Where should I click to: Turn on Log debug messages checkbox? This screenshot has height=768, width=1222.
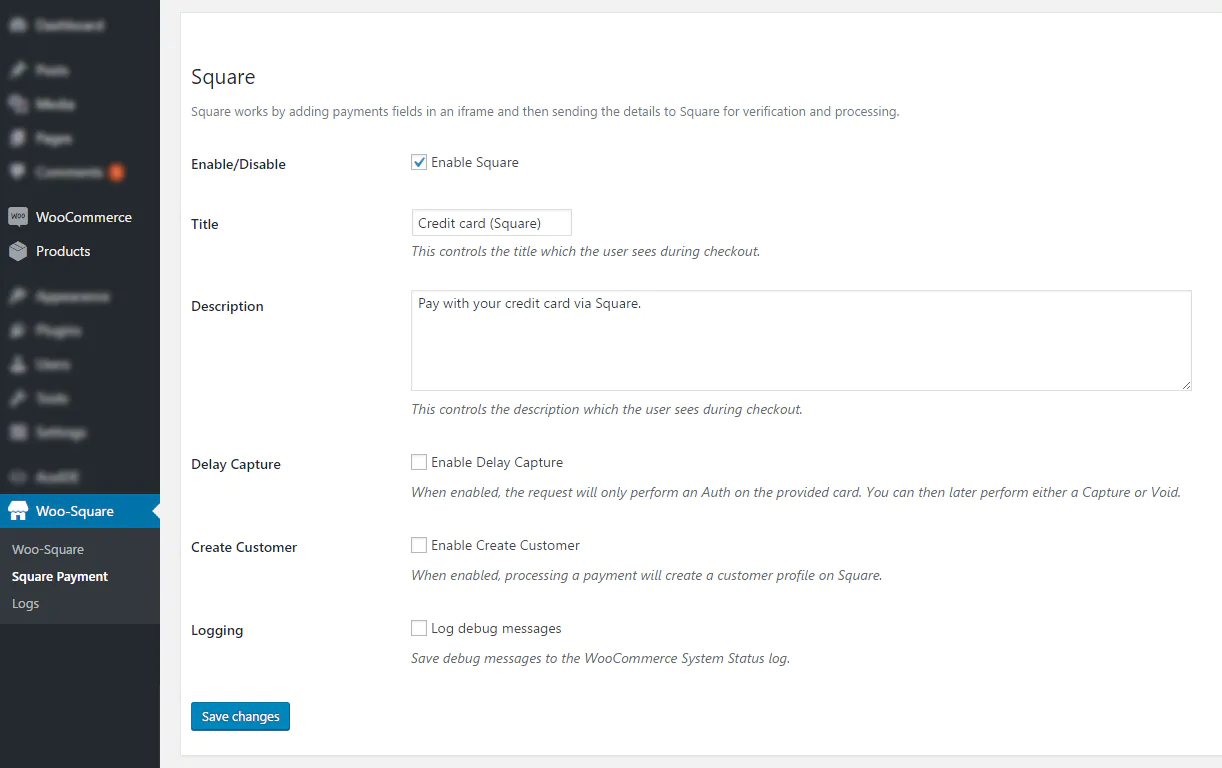click(419, 628)
